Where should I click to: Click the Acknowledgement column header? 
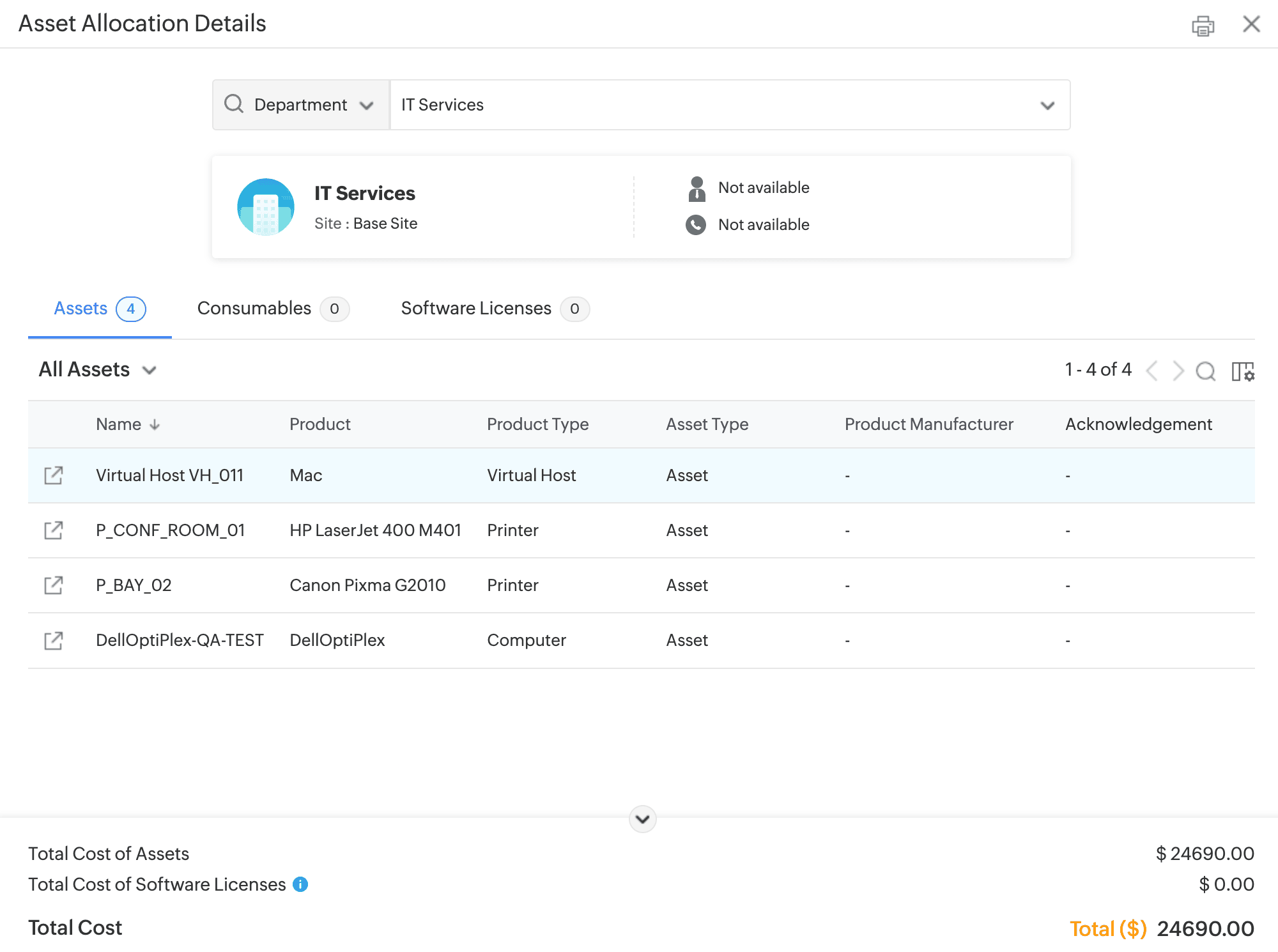1138,424
